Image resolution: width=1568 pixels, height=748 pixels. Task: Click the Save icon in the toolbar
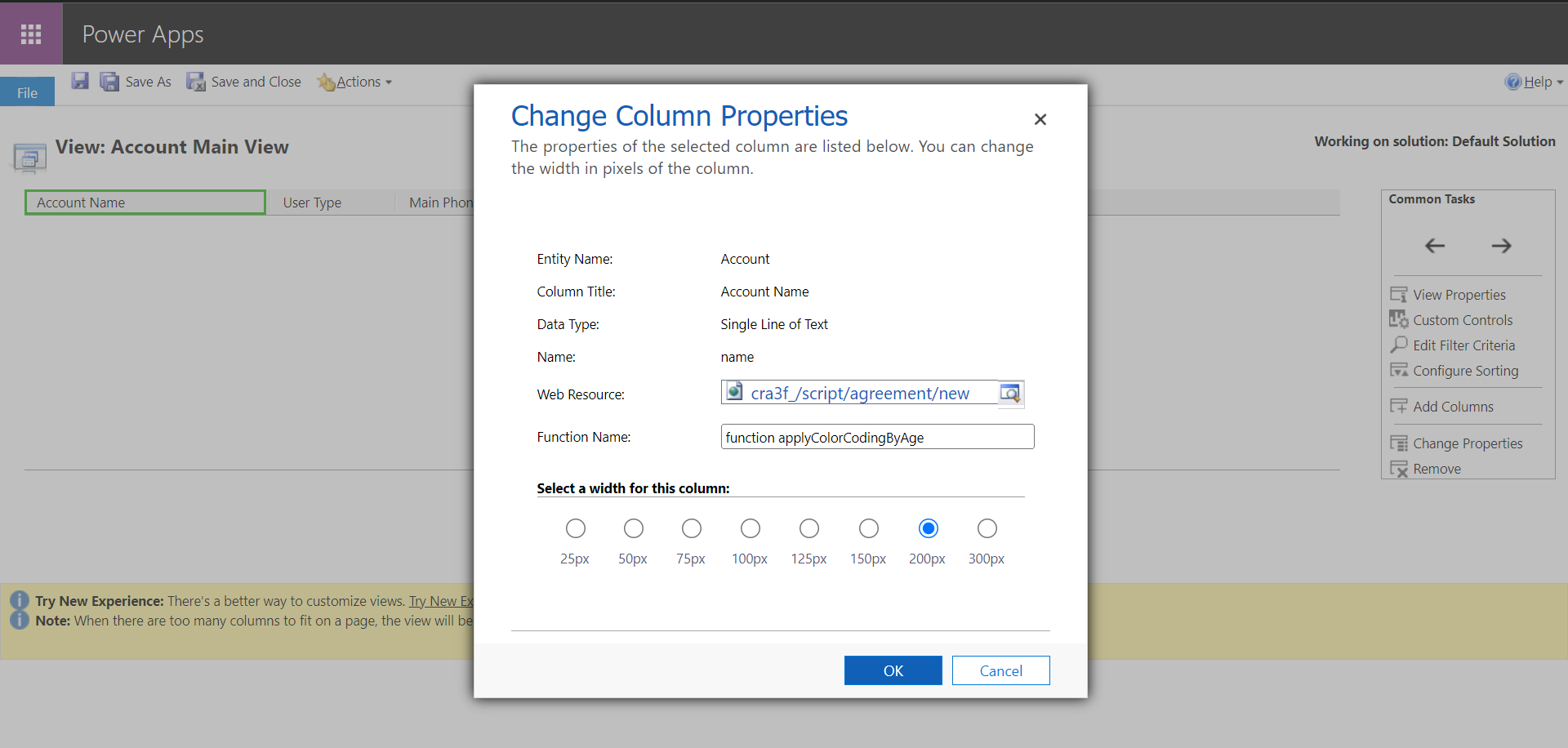79,81
